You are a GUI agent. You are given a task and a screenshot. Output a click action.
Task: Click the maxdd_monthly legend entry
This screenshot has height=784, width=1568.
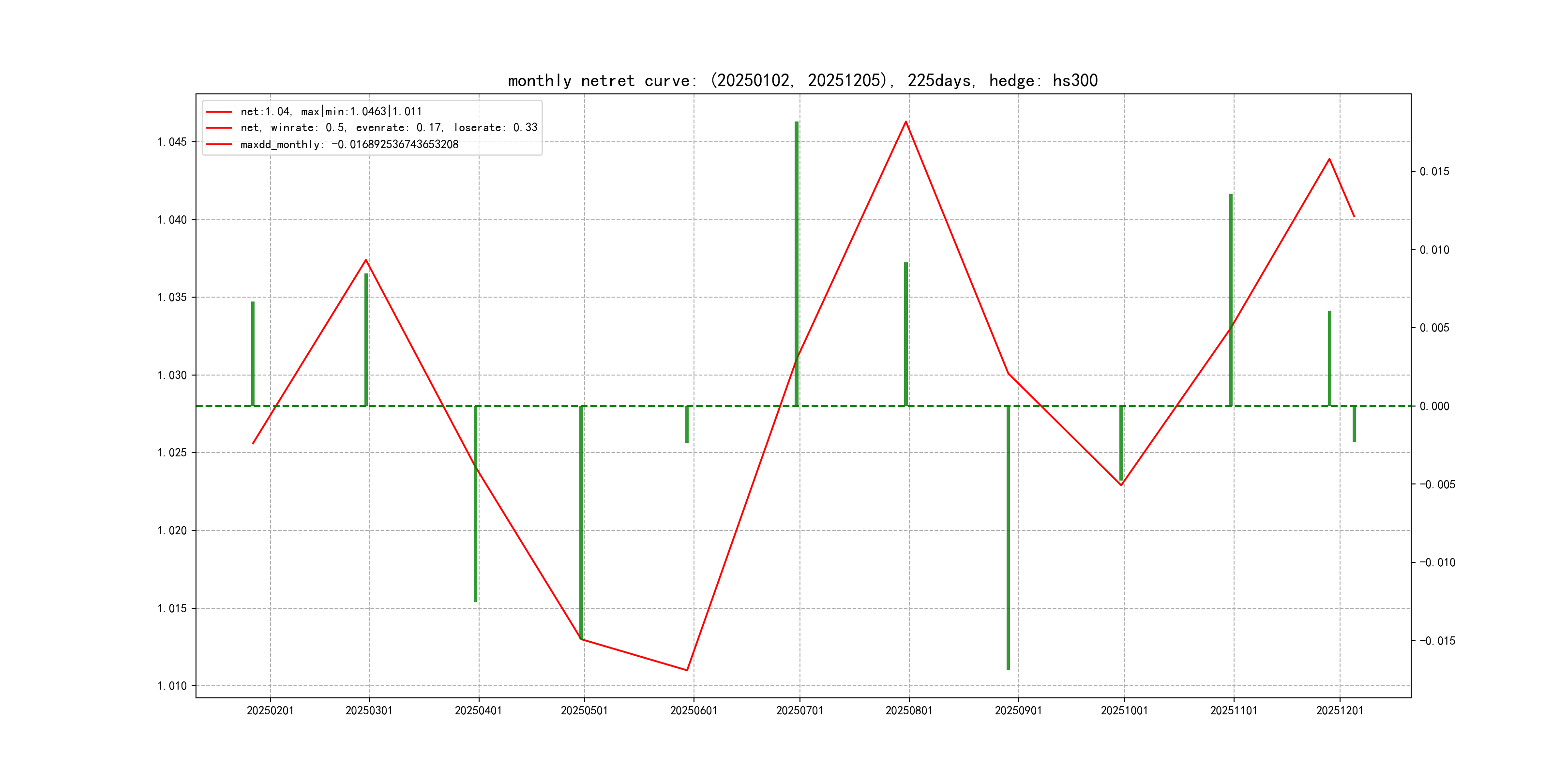coord(349,144)
